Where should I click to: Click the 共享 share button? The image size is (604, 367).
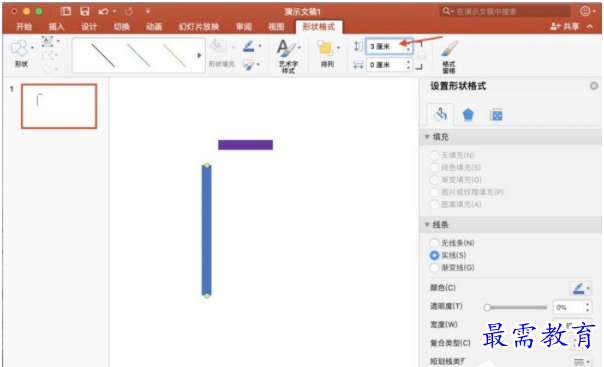click(565, 27)
